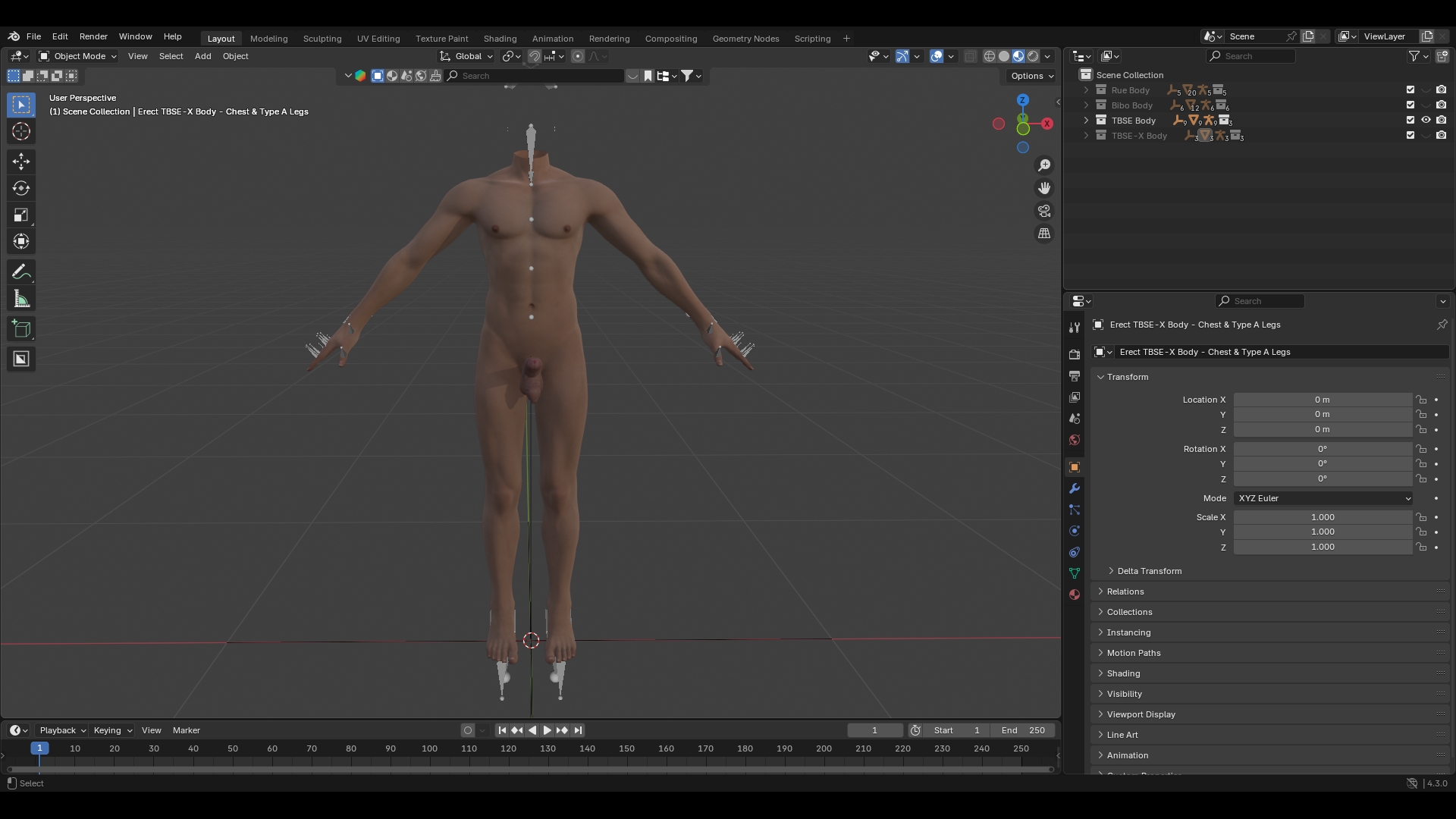Select the Add Cube tool
The width and height of the screenshot is (1456, 819).
pos(21,329)
